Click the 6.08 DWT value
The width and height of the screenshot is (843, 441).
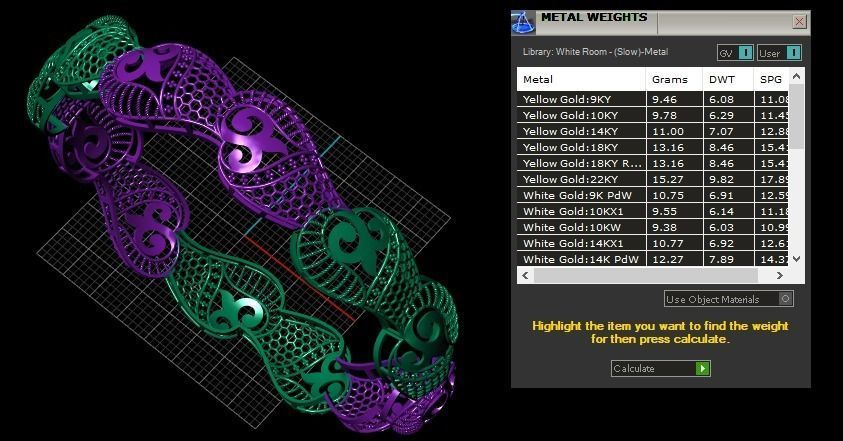[721, 99]
